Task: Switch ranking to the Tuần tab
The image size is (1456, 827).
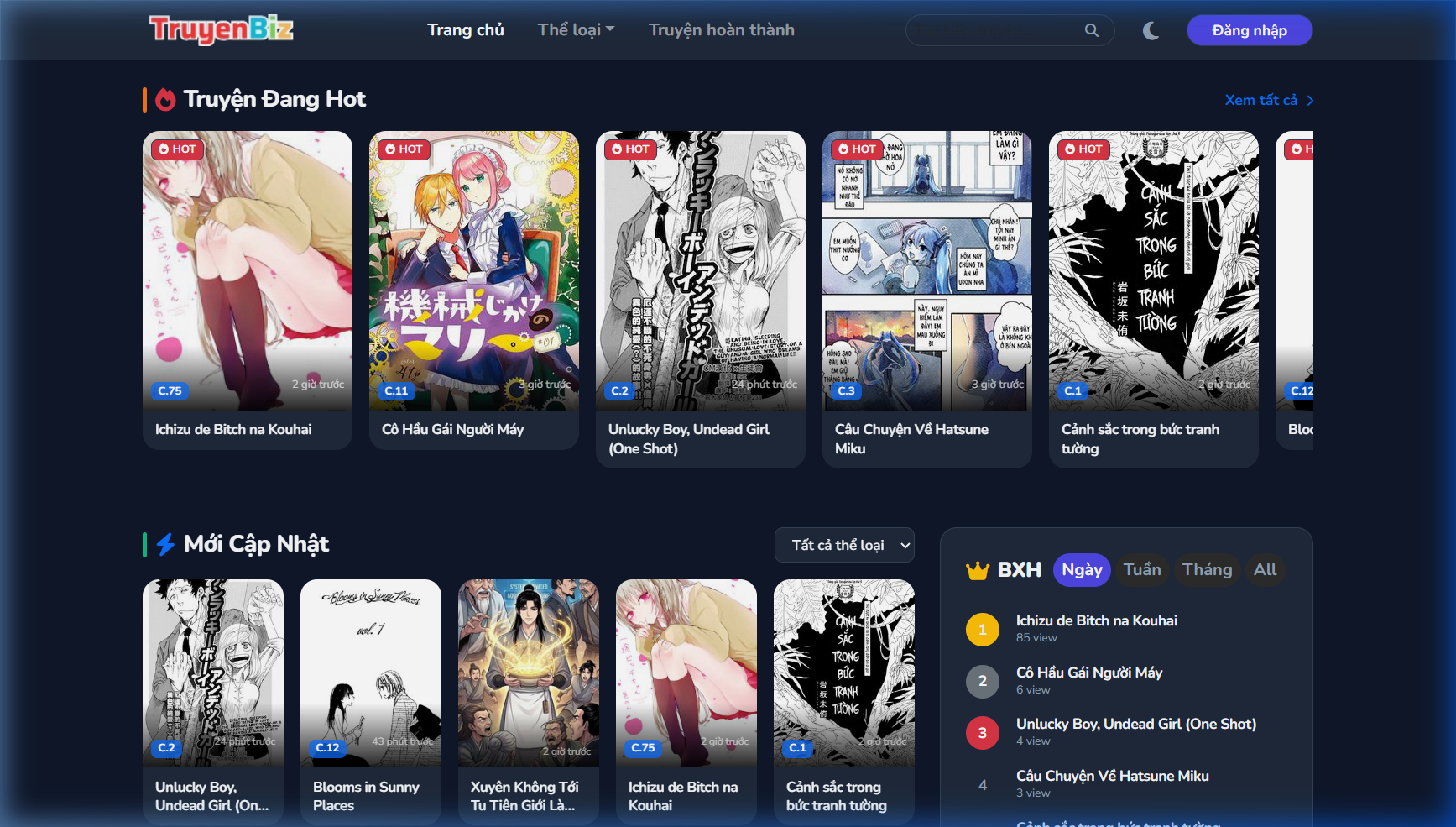Action: point(1141,570)
